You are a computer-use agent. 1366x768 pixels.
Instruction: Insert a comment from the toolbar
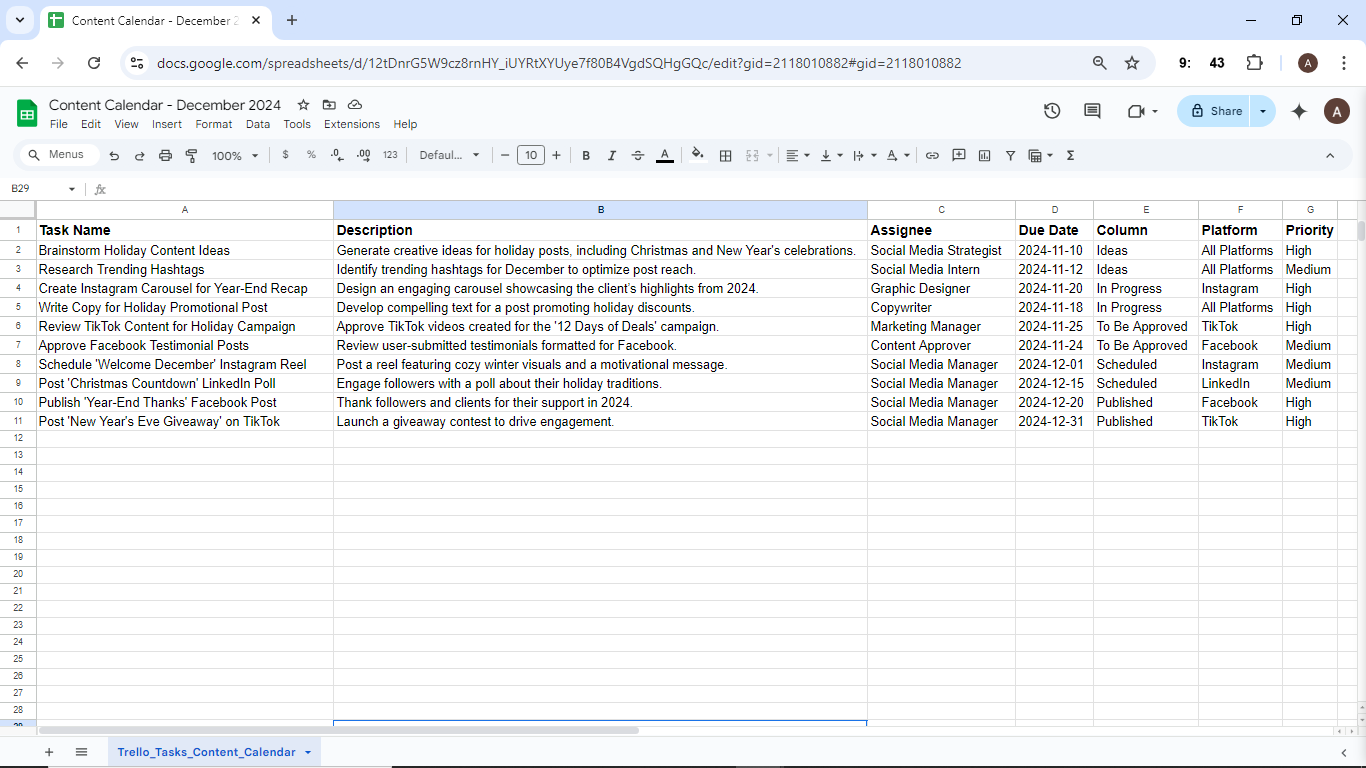[959, 155]
